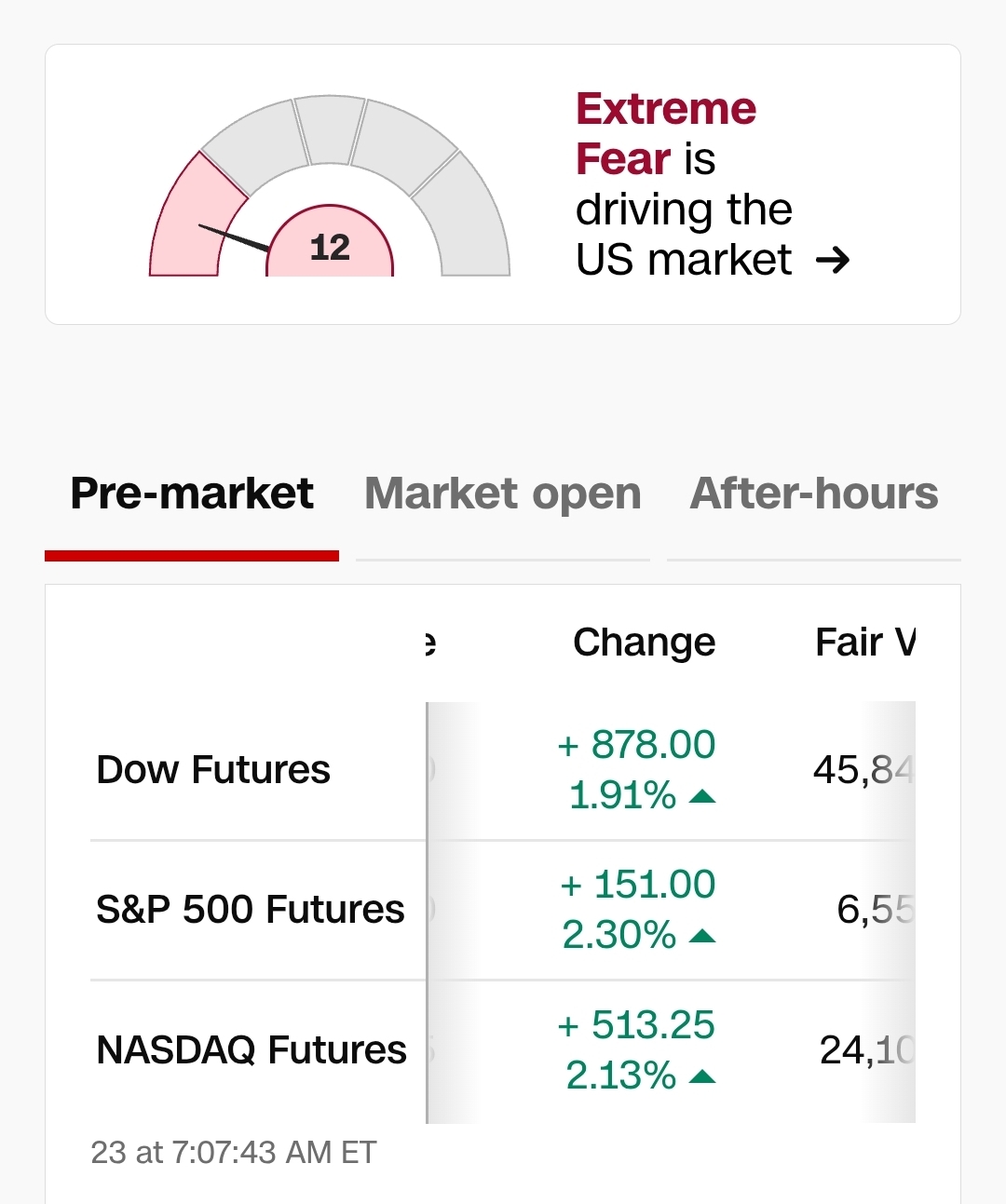Switch to the Market open tab
The width and height of the screenshot is (1006, 1204).
tap(503, 494)
